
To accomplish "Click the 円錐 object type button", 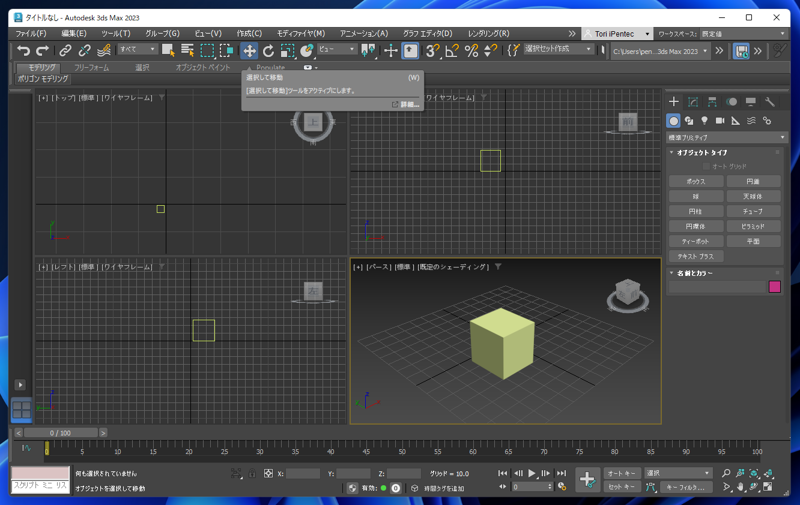I will click(753, 181).
